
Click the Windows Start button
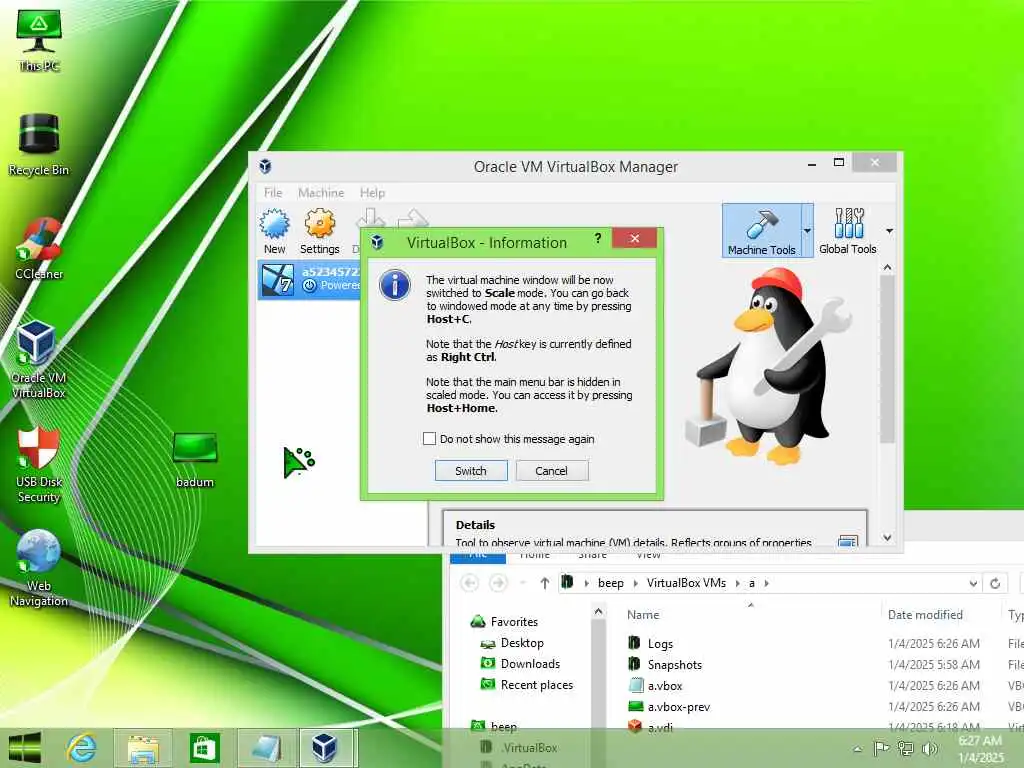[25, 748]
